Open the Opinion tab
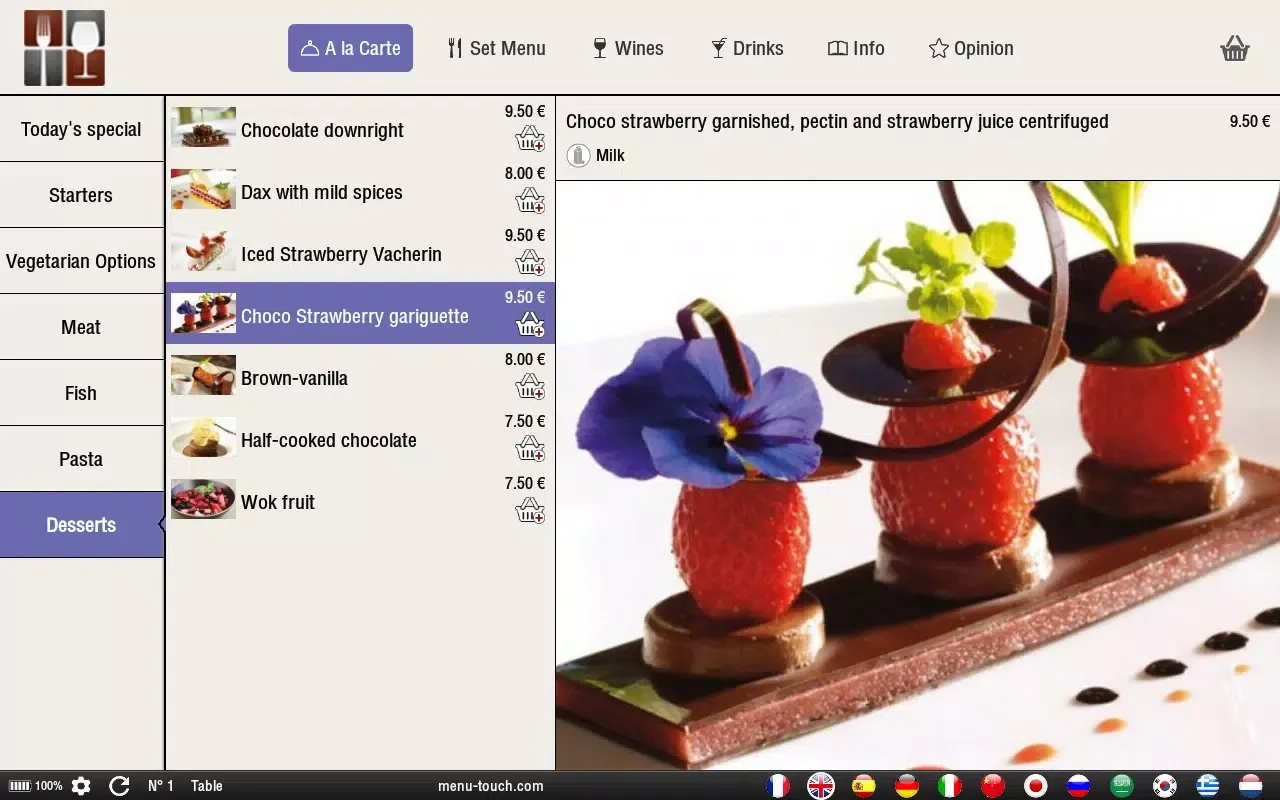Viewport: 1280px width, 800px height. pos(971,48)
